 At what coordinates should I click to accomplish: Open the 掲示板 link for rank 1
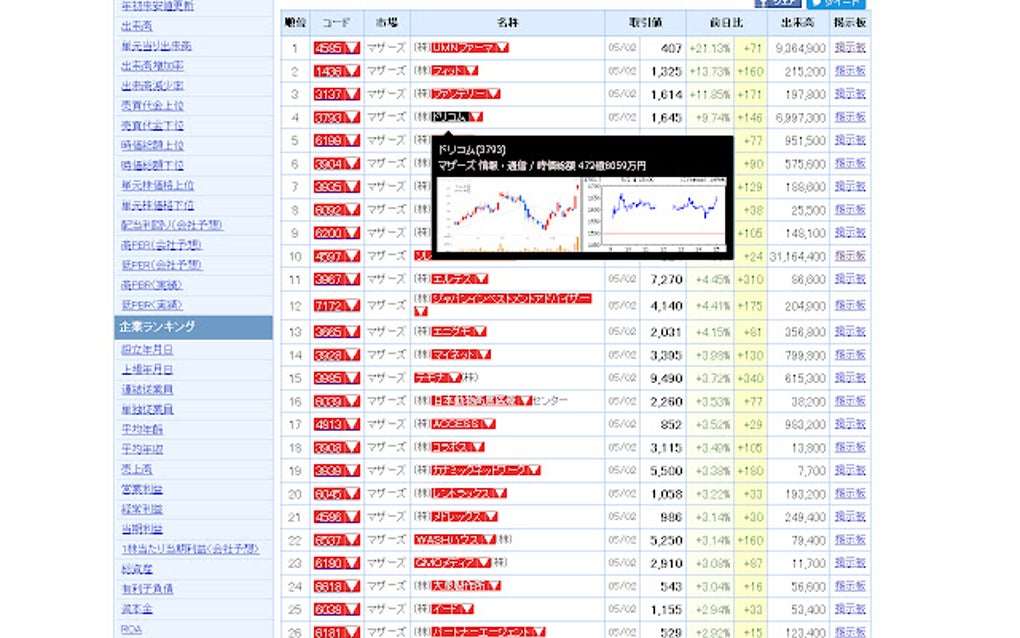pos(850,47)
